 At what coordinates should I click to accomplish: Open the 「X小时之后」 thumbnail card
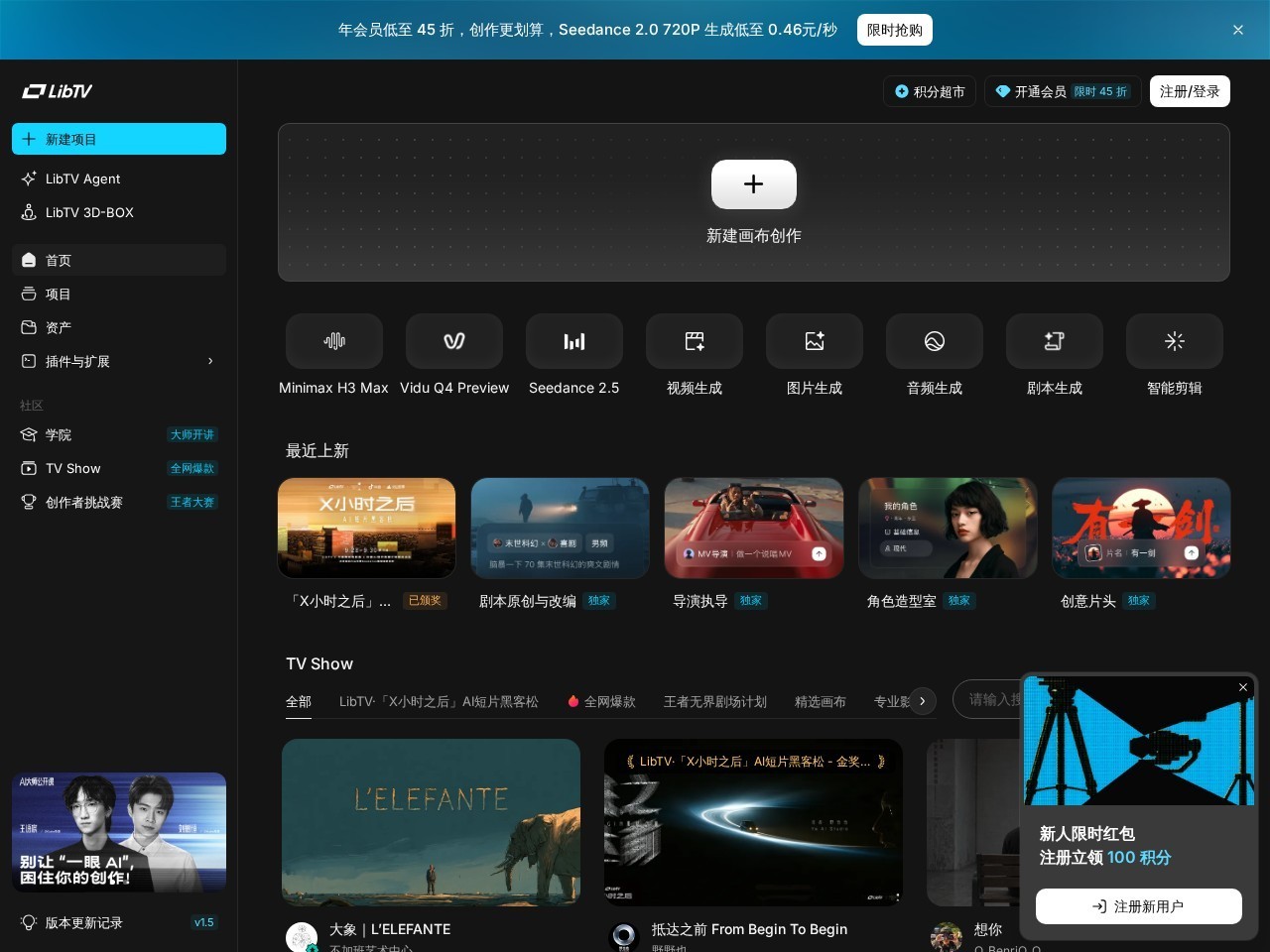(367, 528)
